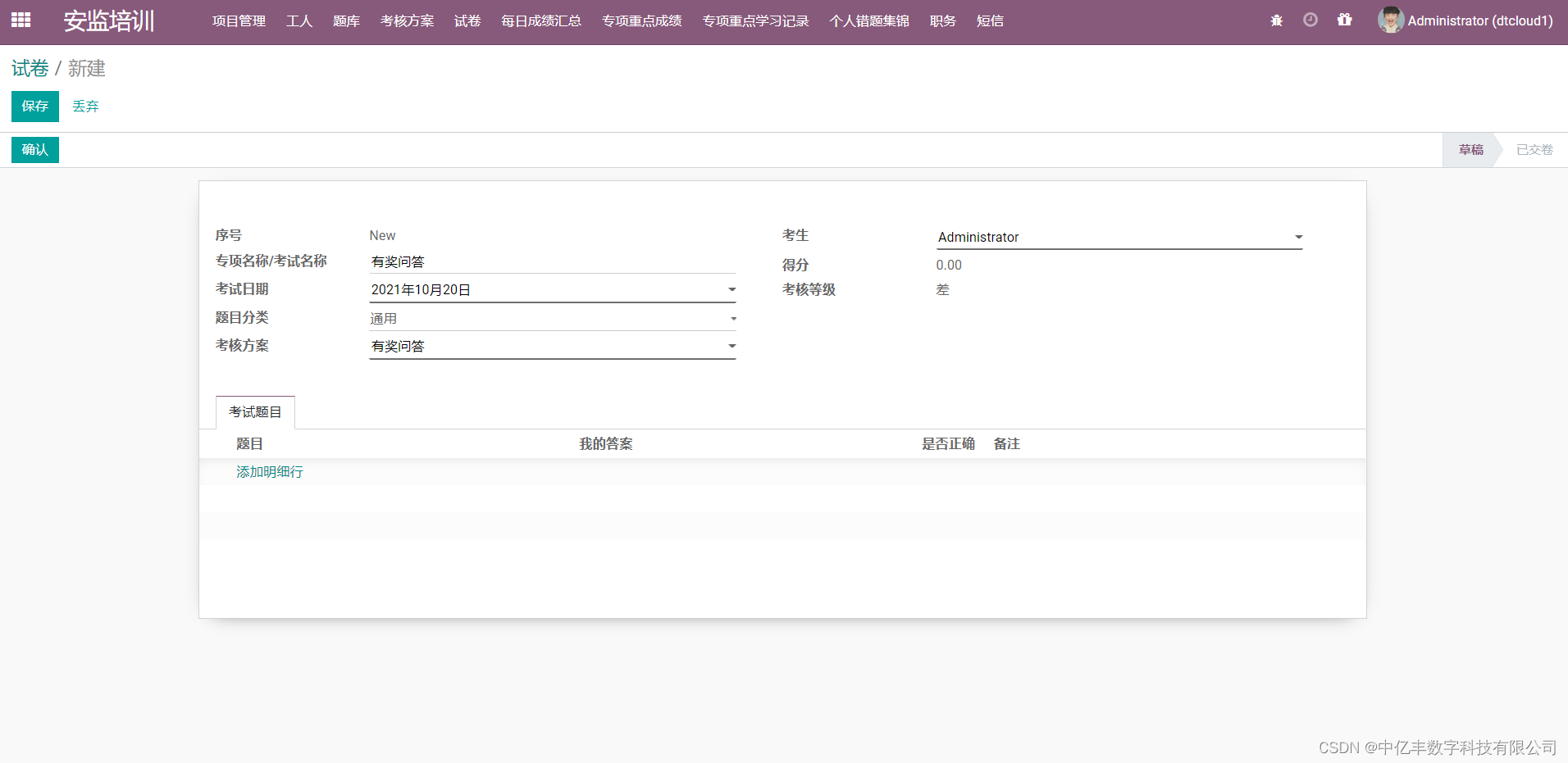Open the Administrator user avatar menu

1465,20
